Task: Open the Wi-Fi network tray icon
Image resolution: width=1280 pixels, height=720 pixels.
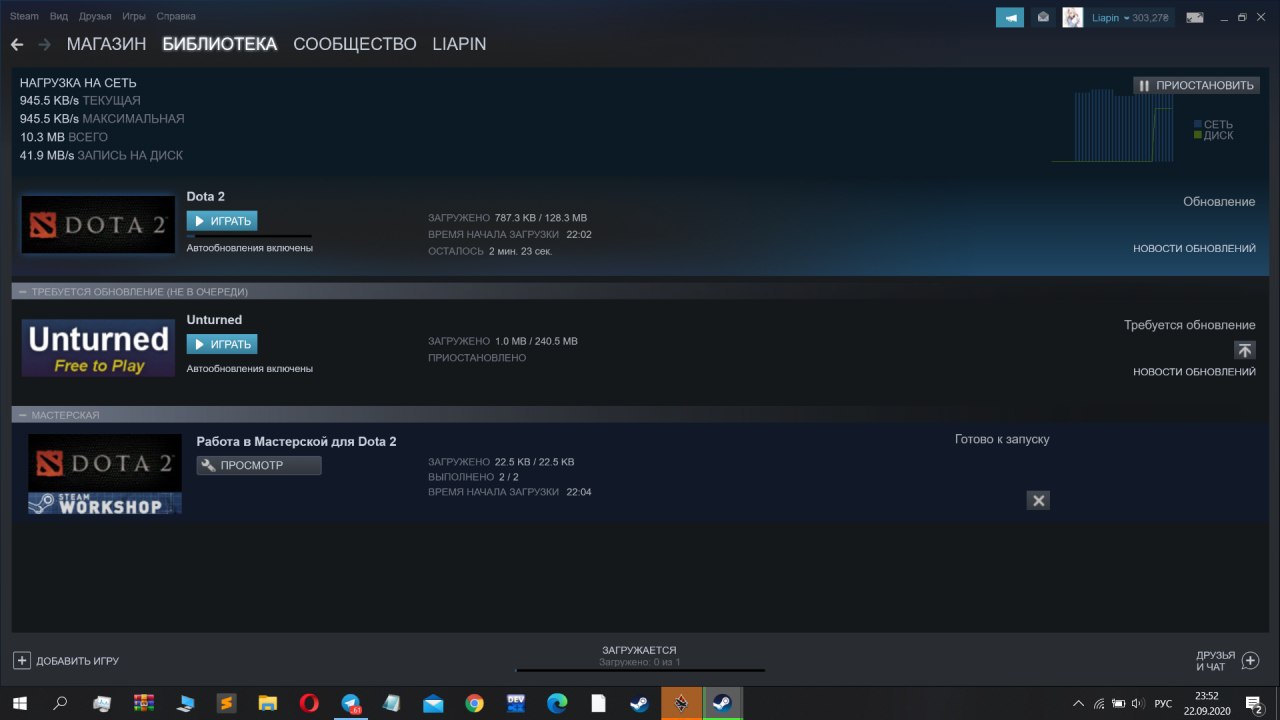Action: click(x=1099, y=704)
